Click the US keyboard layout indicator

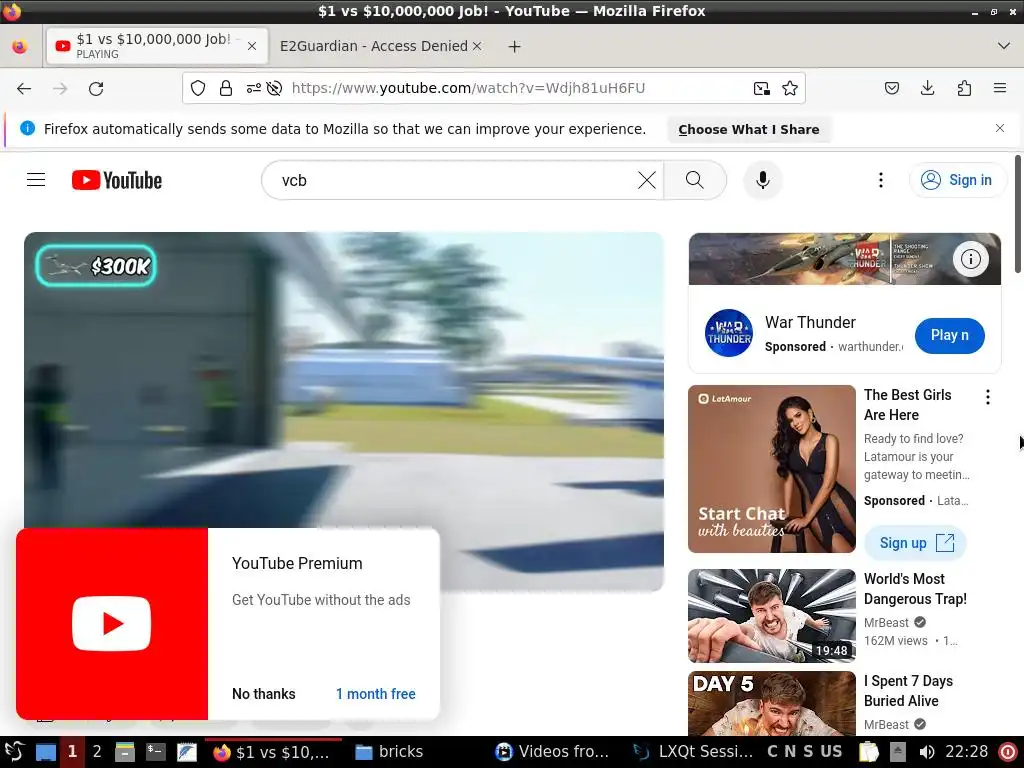[831, 752]
